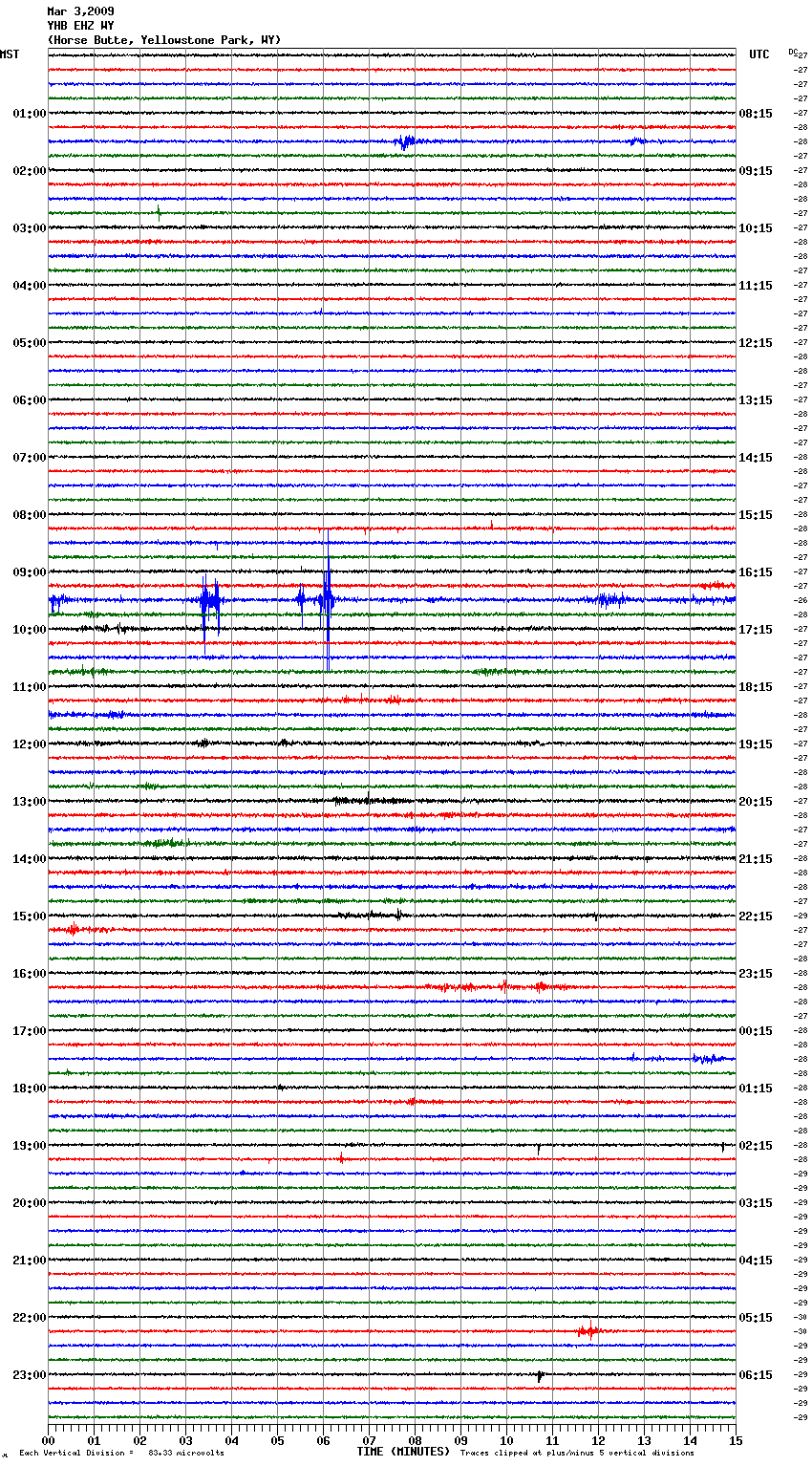Click minute tick '06' on the time axis

click(x=323, y=1440)
